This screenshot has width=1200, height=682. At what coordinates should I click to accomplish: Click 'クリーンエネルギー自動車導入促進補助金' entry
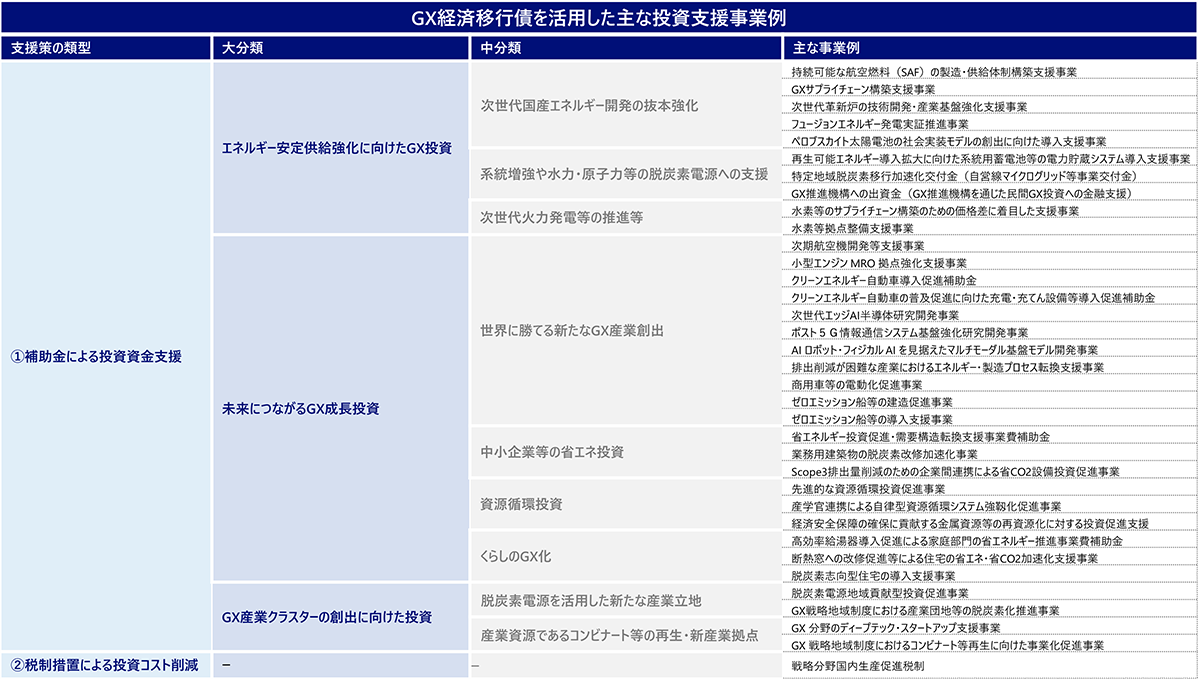(883, 280)
